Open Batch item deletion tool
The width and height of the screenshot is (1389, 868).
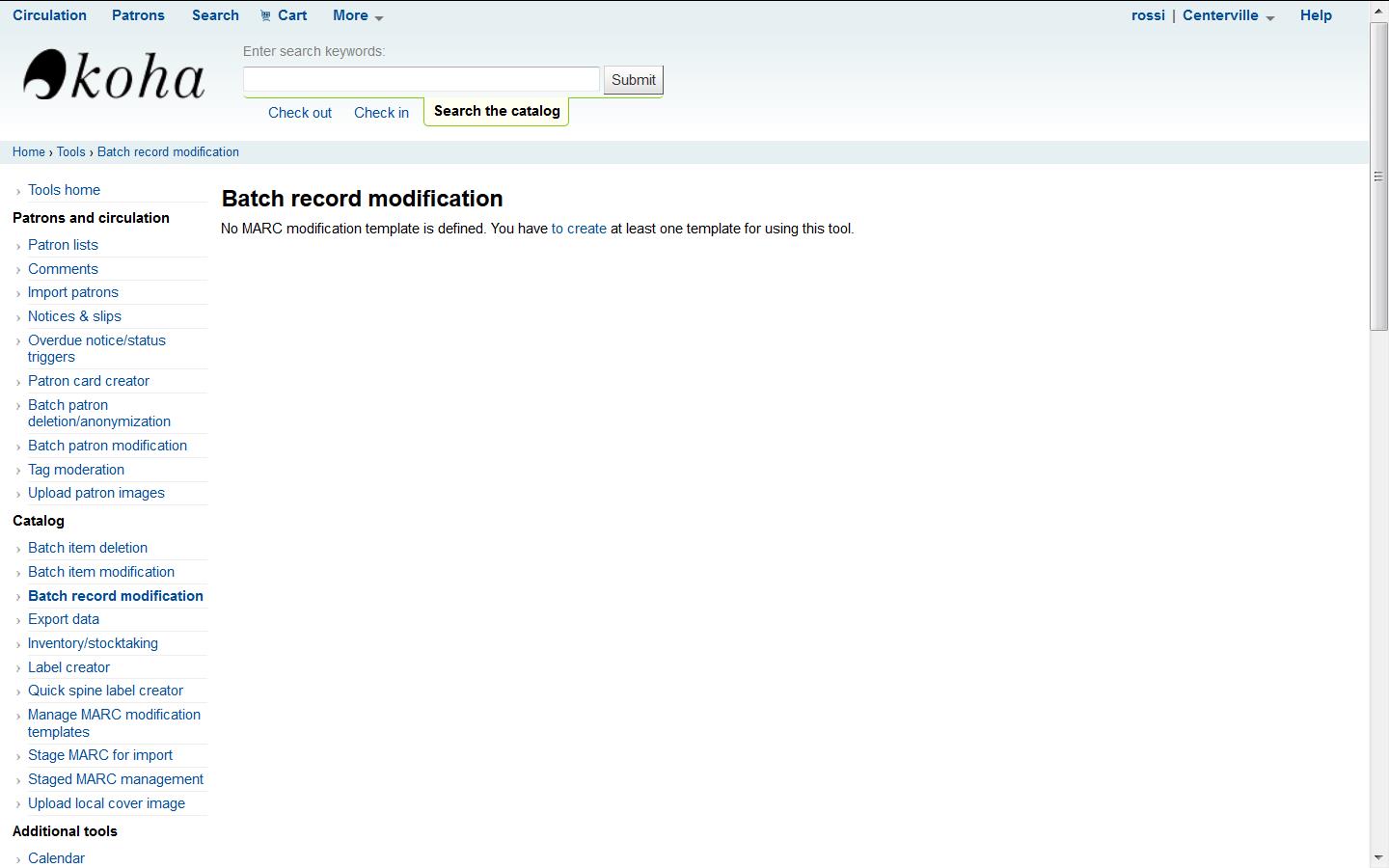pyautogui.click(x=88, y=548)
